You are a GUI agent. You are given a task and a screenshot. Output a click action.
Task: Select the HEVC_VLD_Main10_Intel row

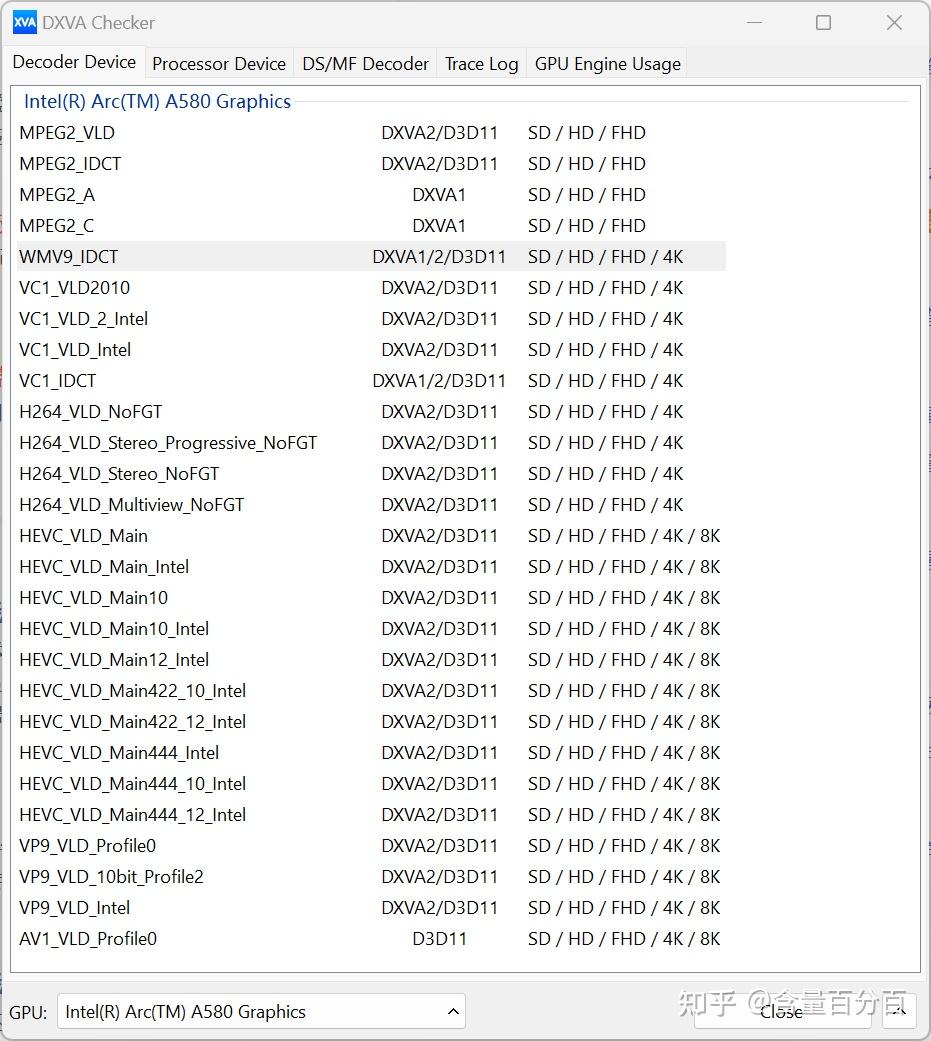click(371, 629)
